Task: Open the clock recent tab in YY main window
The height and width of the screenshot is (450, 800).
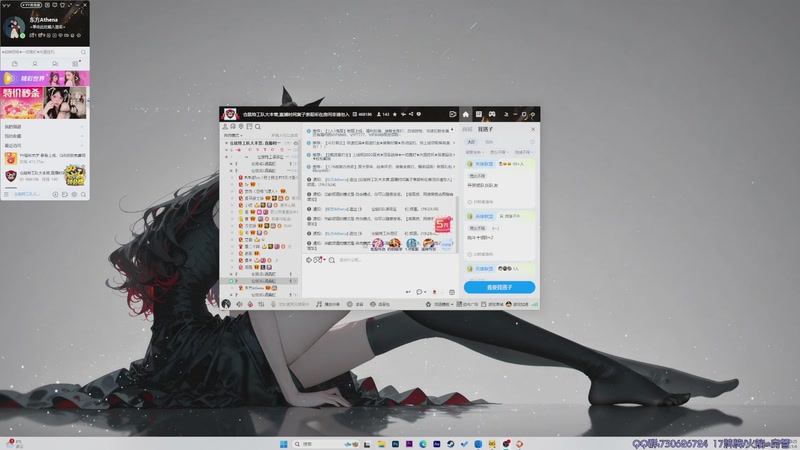Action: [15, 64]
